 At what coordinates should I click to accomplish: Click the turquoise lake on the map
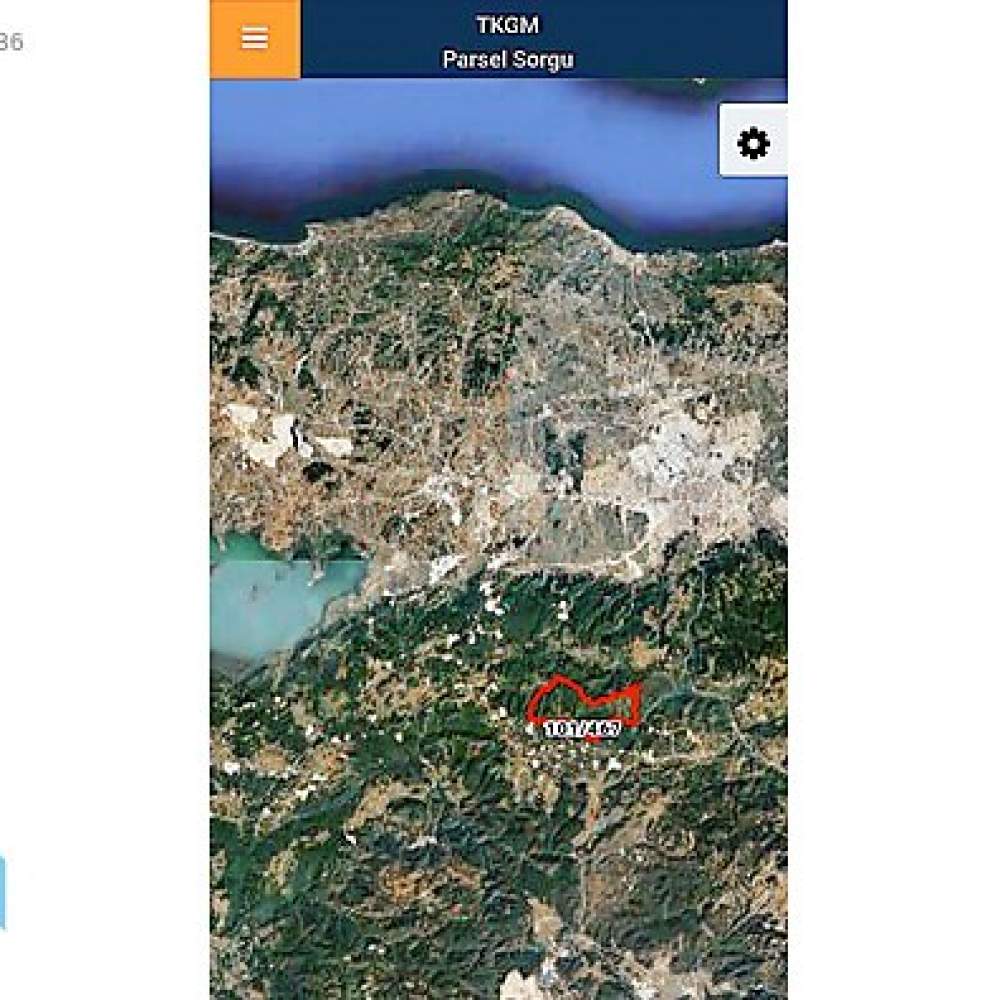tap(274, 599)
